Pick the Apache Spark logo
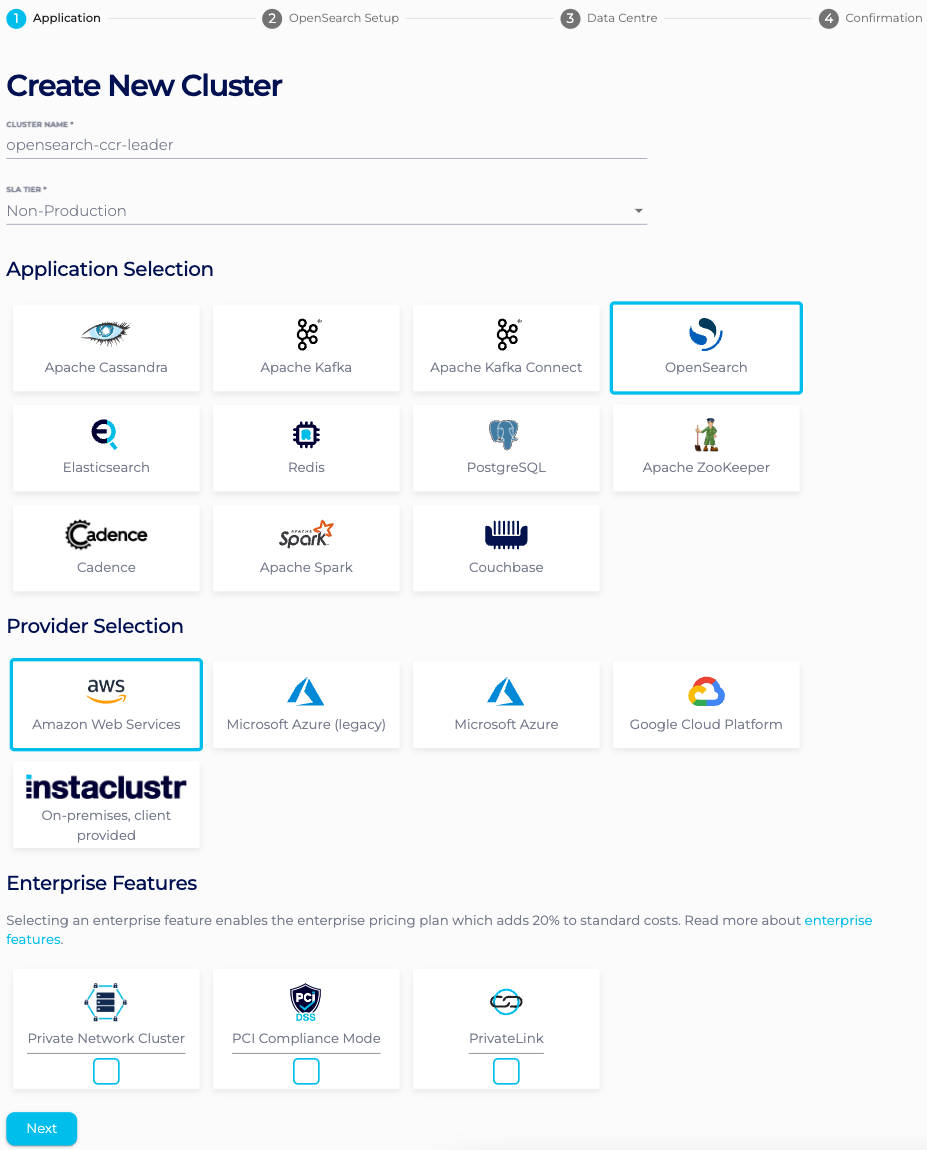This screenshot has height=1150, width=927. [x=306, y=534]
